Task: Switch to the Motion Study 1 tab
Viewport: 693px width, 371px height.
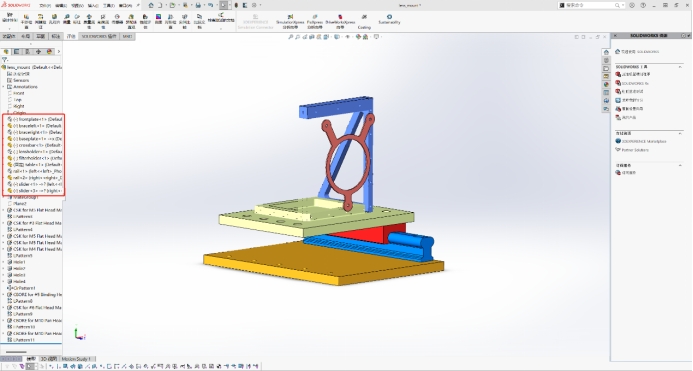Action: [76, 359]
